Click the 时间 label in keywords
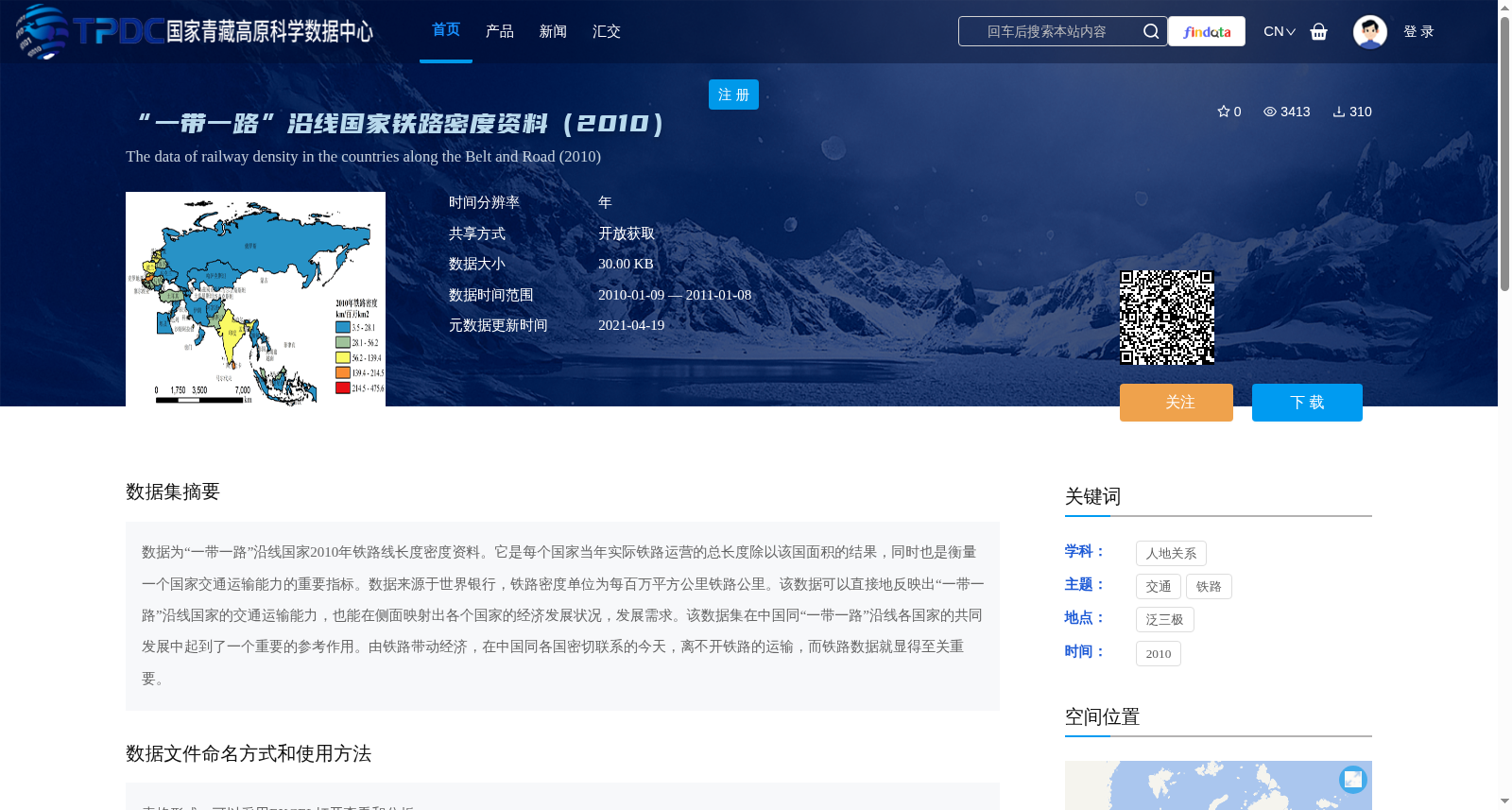The image size is (1512, 810). point(1083,651)
